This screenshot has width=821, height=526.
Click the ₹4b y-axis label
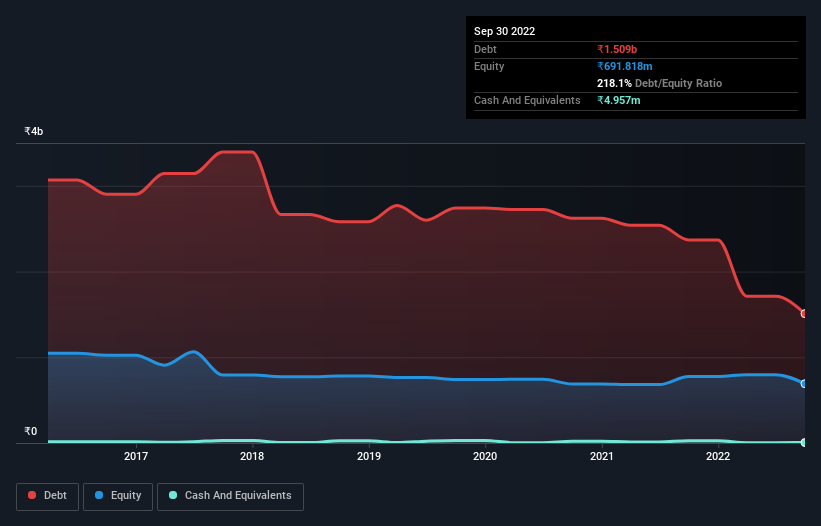click(x=34, y=131)
